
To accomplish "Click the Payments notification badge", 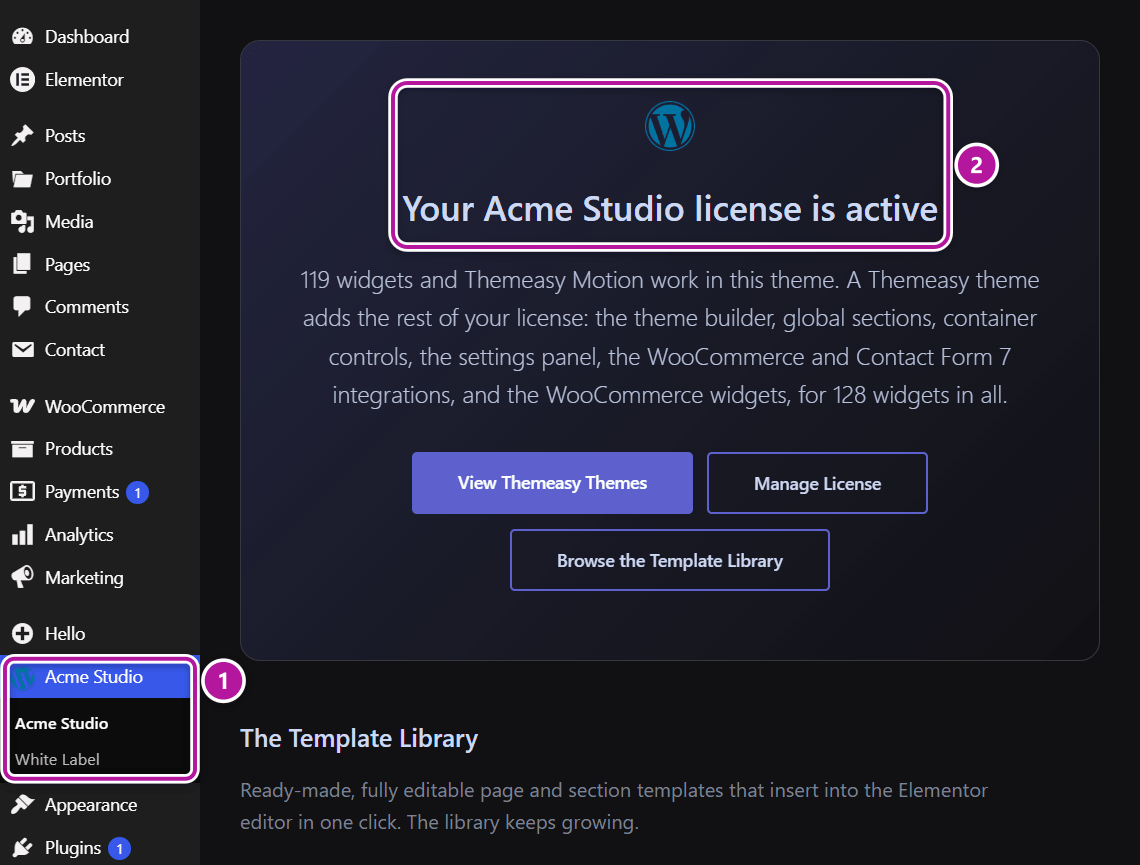I will tap(137, 493).
